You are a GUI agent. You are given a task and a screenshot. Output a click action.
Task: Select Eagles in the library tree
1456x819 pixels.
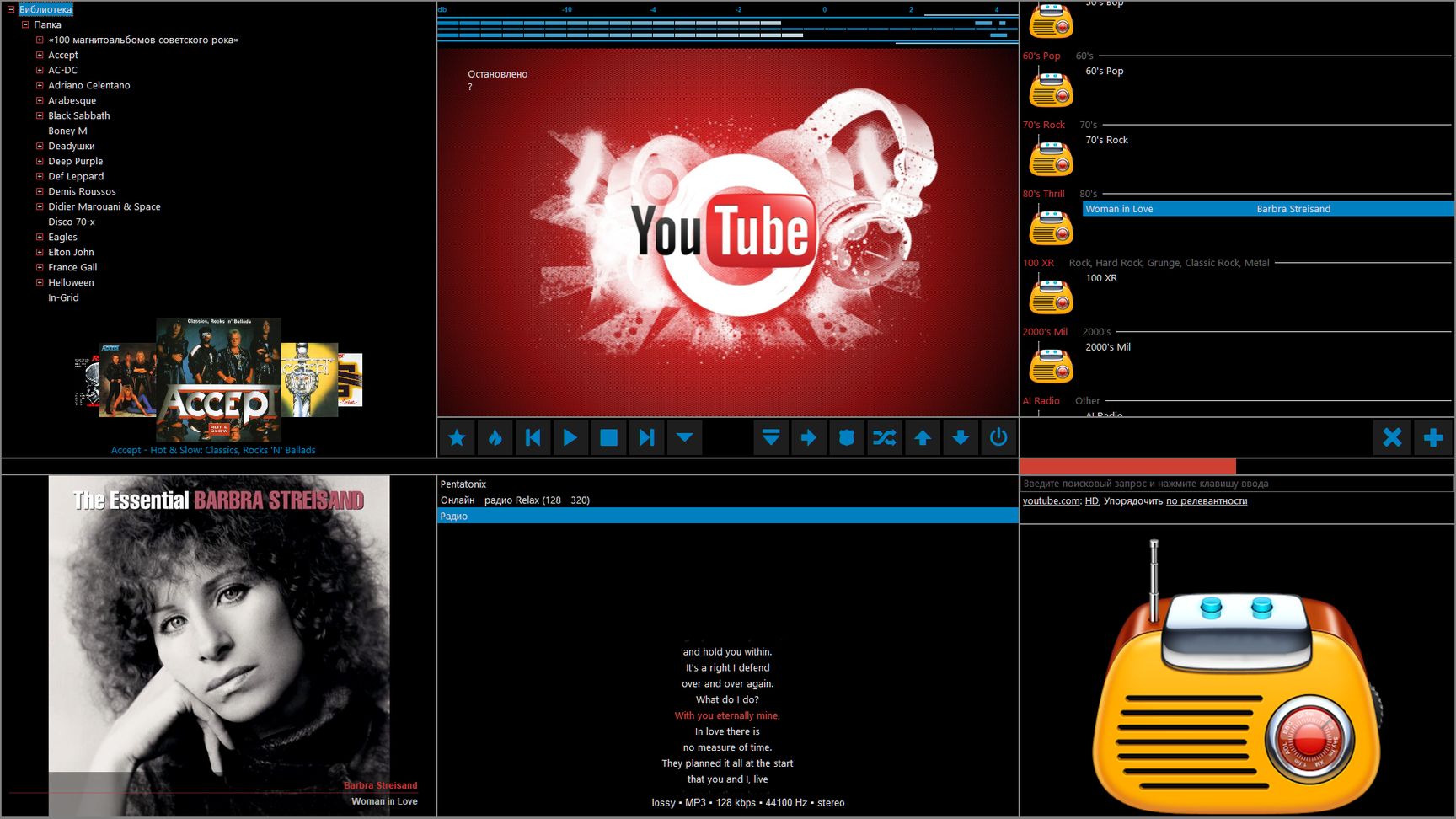point(62,237)
